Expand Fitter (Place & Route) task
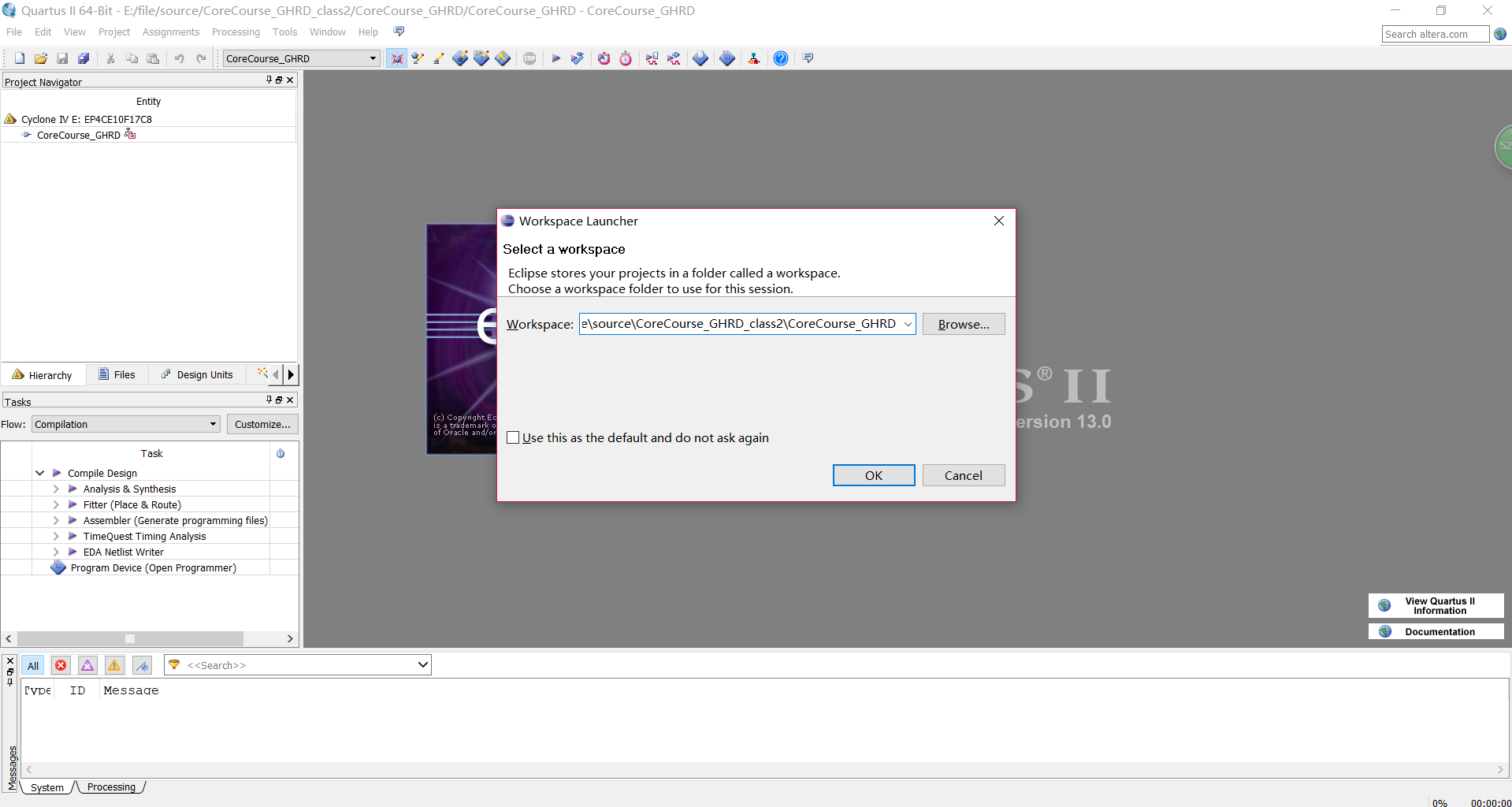The height and width of the screenshot is (807, 1512). click(x=56, y=504)
